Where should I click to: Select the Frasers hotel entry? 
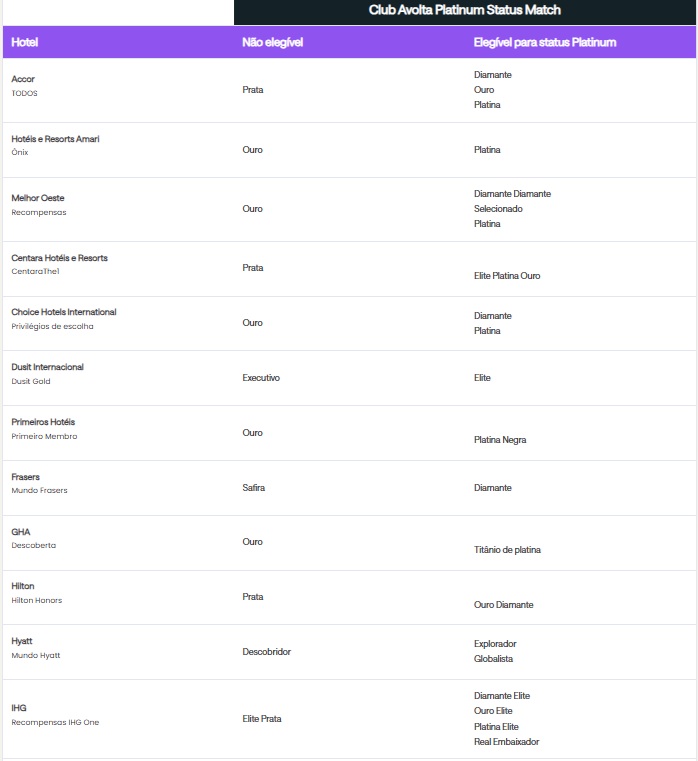[26, 477]
